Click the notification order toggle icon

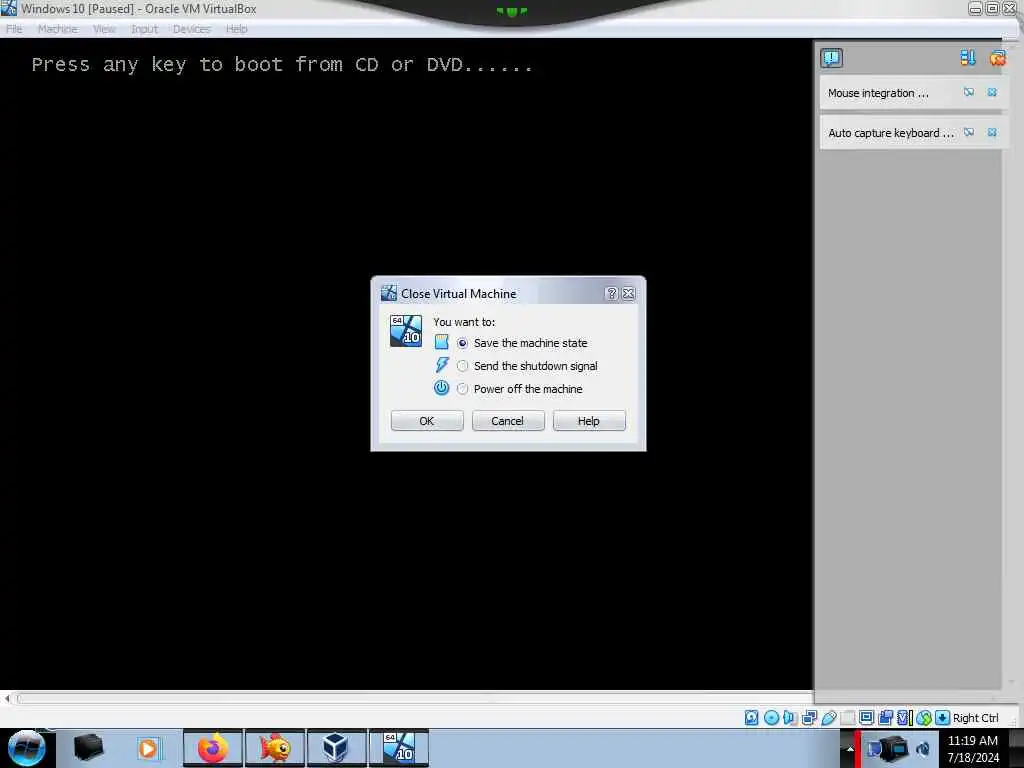(x=968, y=58)
